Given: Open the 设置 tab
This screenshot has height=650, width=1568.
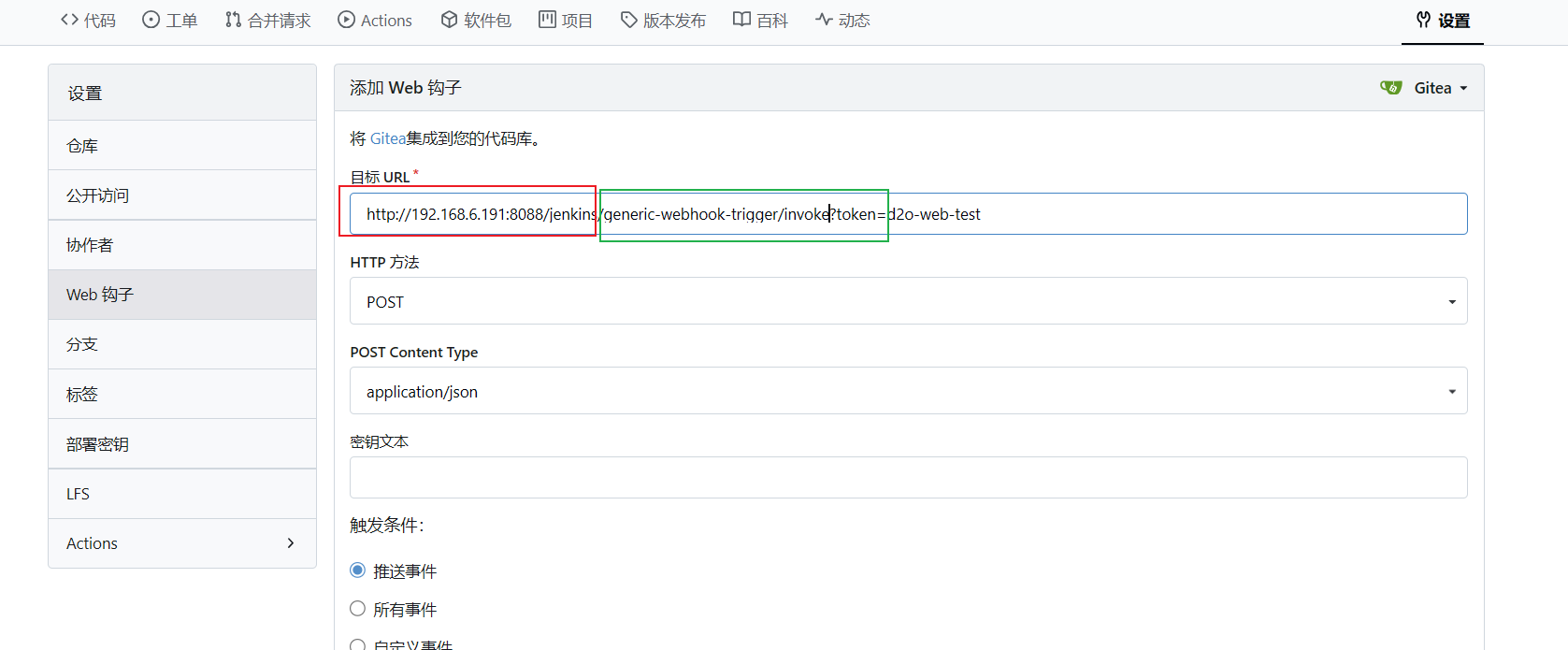Looking at the screenshot, I should click(x=1443, y=21).
